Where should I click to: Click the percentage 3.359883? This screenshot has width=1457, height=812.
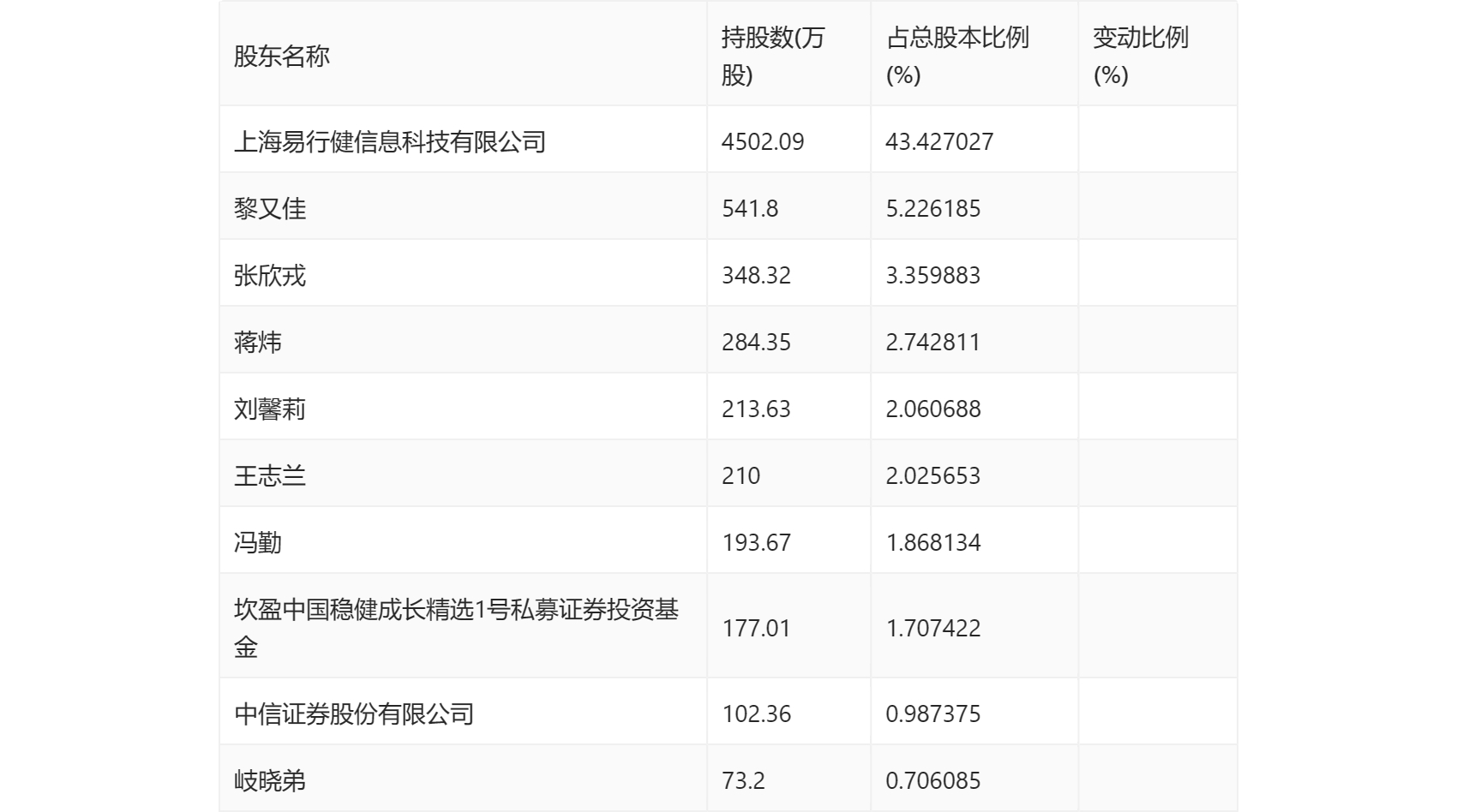pos(932,275)
